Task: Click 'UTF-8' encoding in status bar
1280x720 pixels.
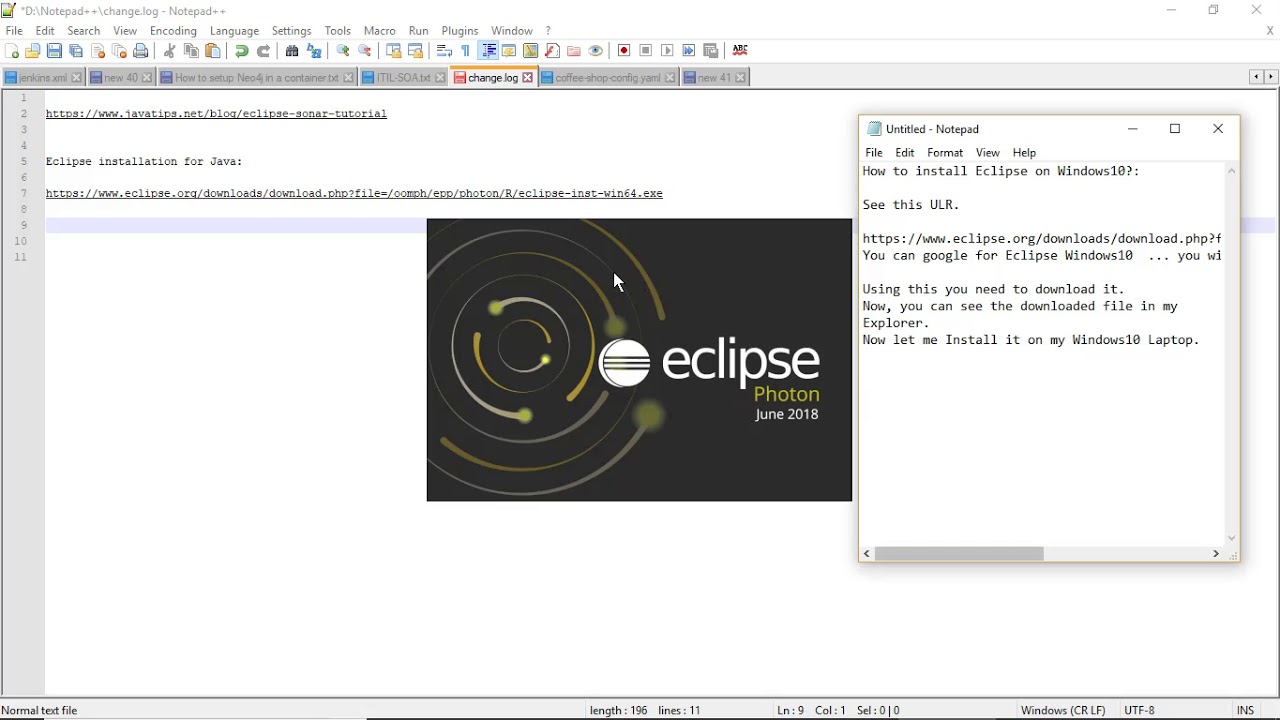Action: tap(1140, 710)
